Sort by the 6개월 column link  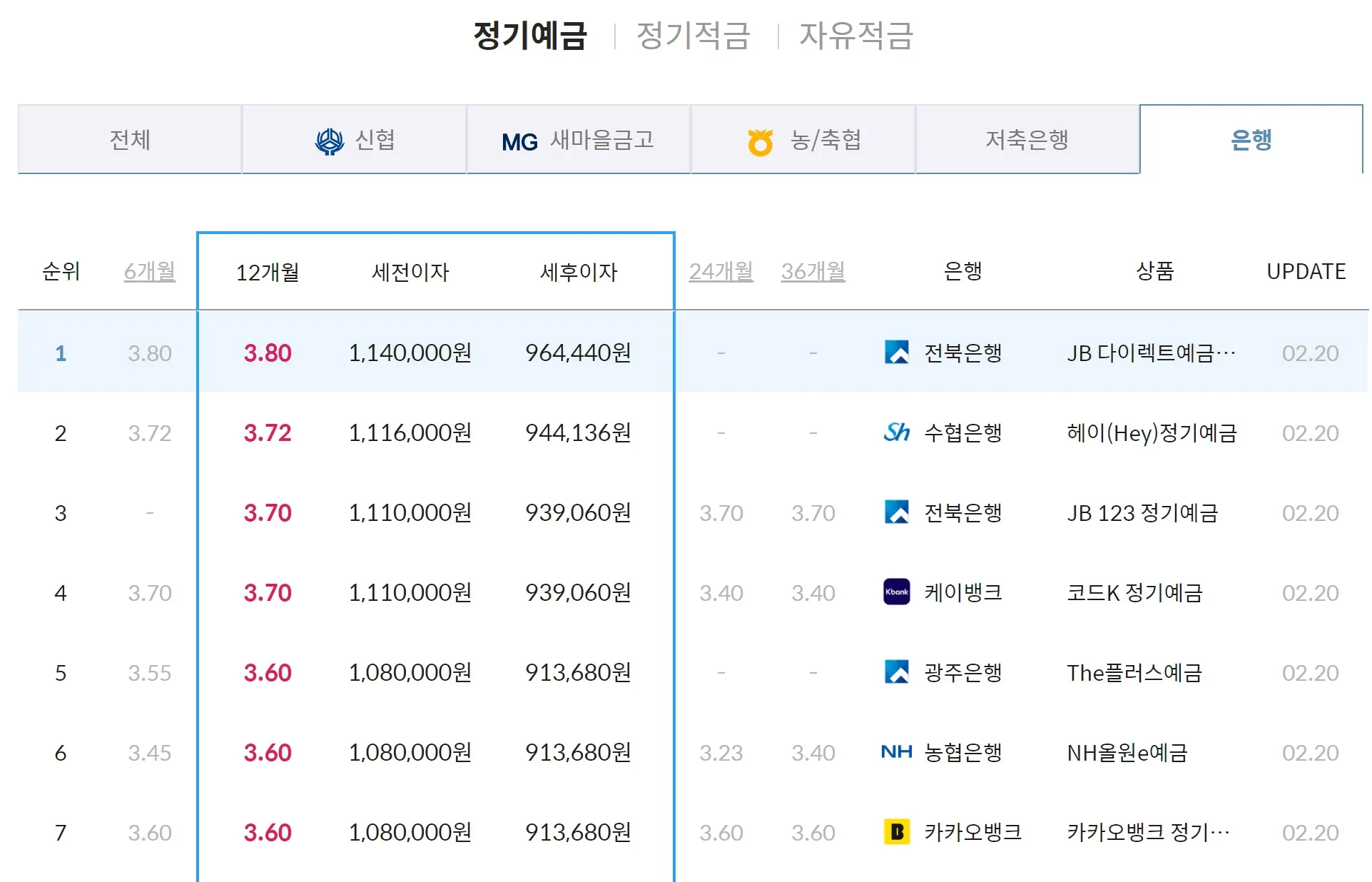tap(150, 271)
